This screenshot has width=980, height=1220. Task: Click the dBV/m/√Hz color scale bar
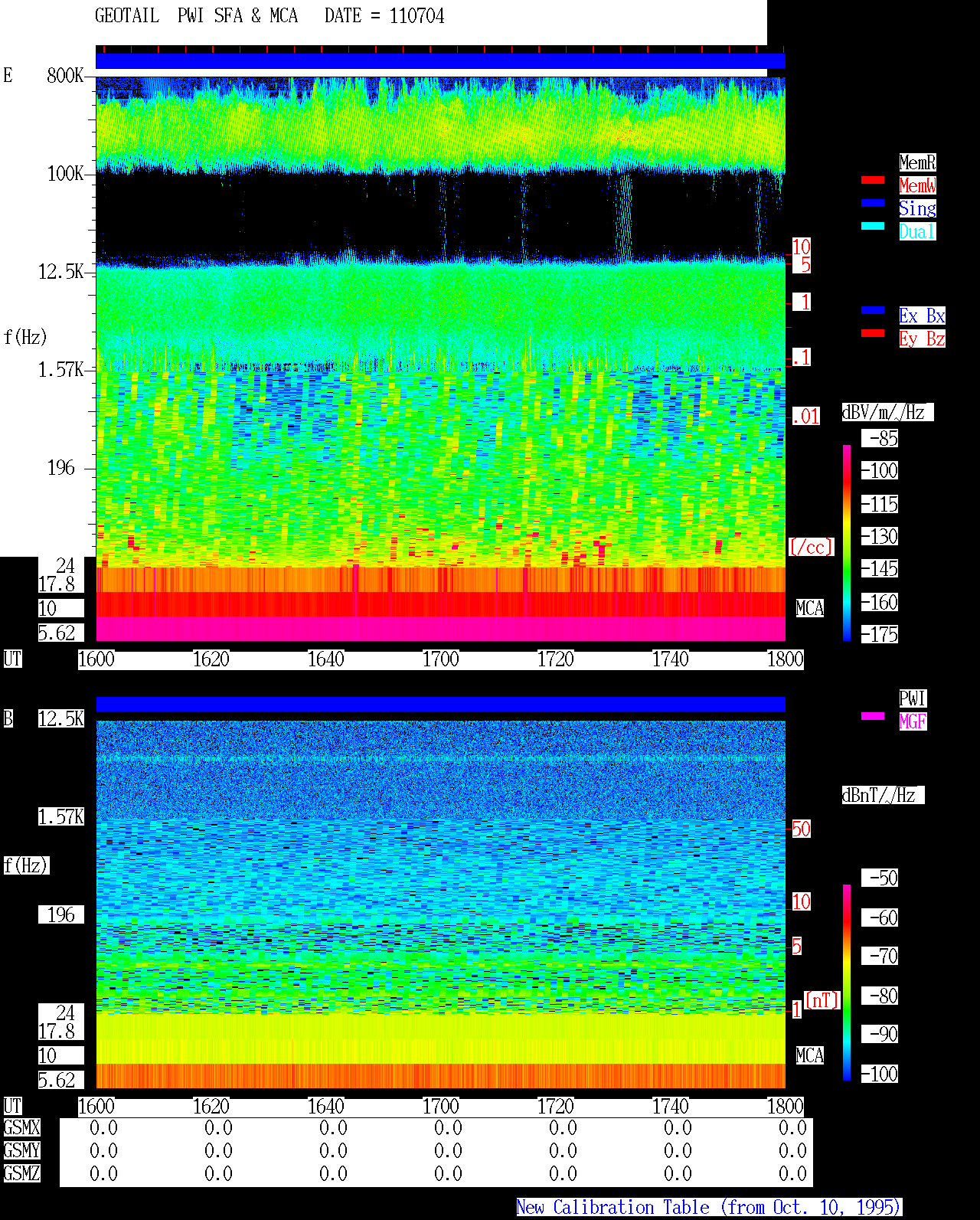tap(847, 542)
